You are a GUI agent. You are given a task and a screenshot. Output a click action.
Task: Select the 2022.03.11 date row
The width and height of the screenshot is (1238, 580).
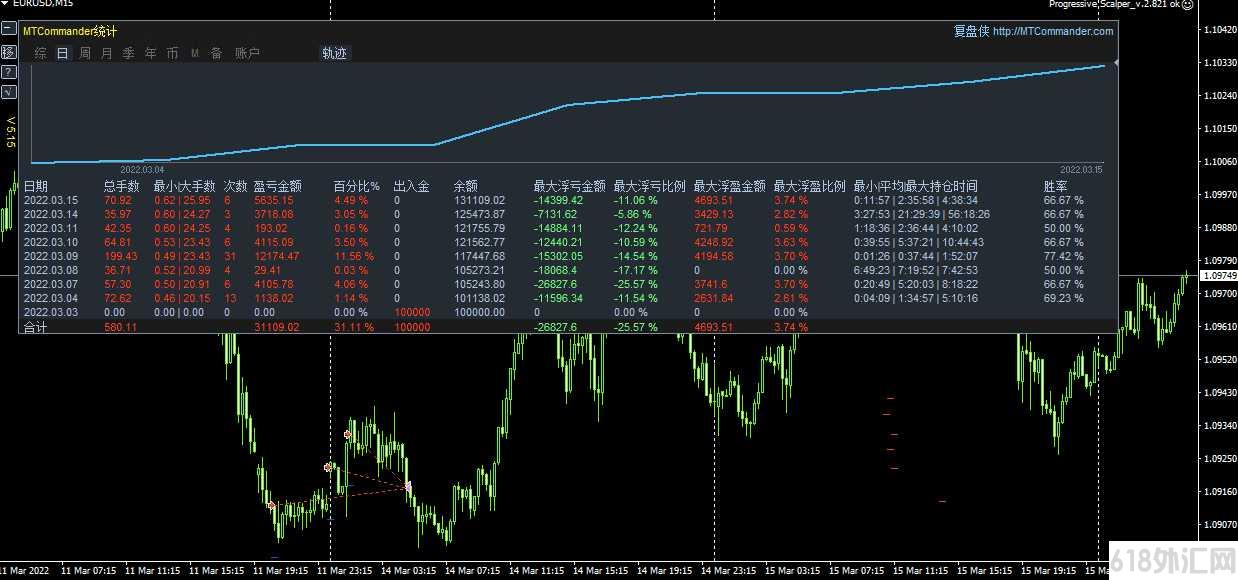50,228
